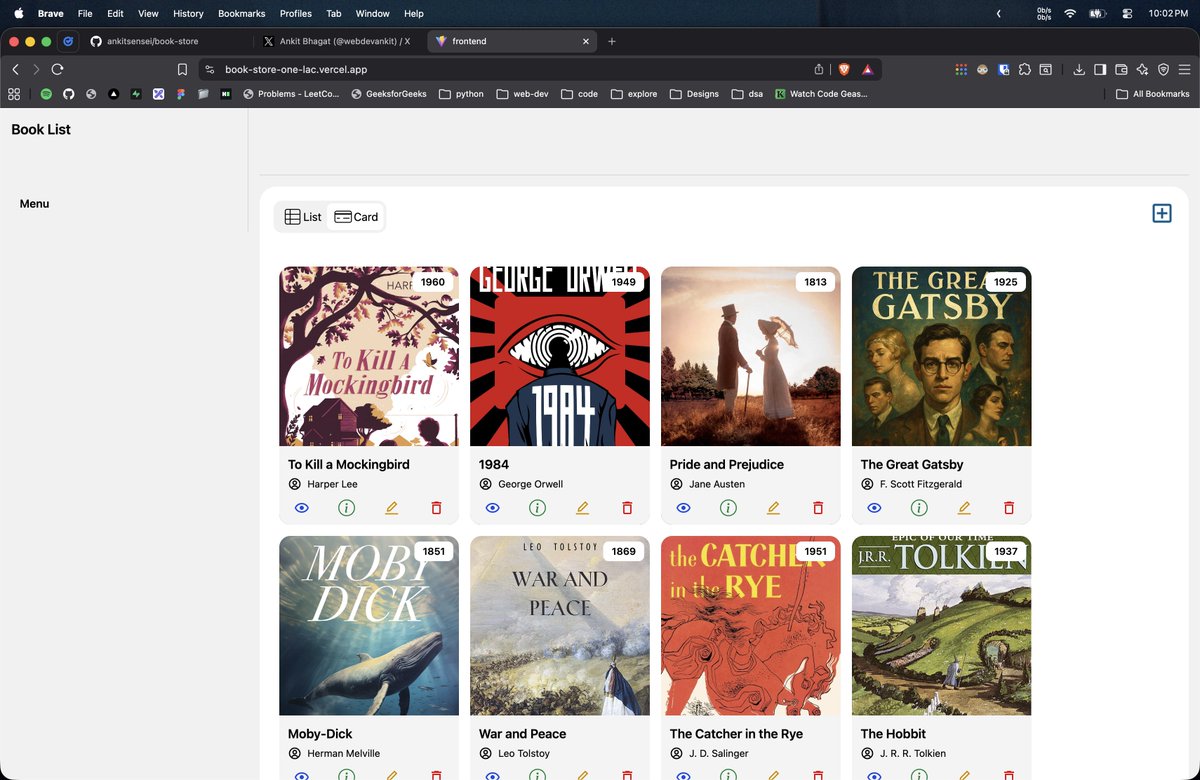Expand the explore bookmarks folder

click(634, 94)
